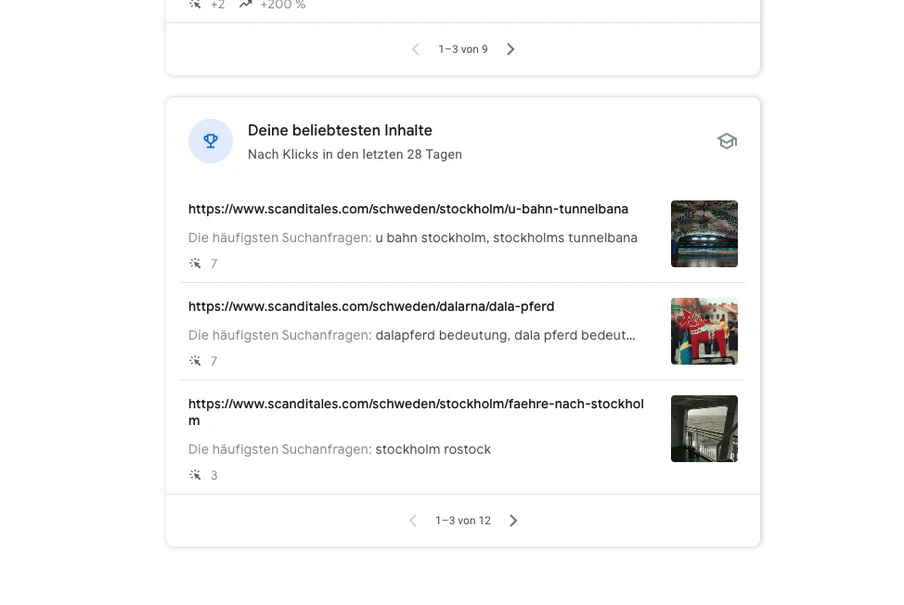Open the u-bahn-tunnelbana URL link
The width and height of the screenshot is (904, 605).
click(x=408, y=209)
